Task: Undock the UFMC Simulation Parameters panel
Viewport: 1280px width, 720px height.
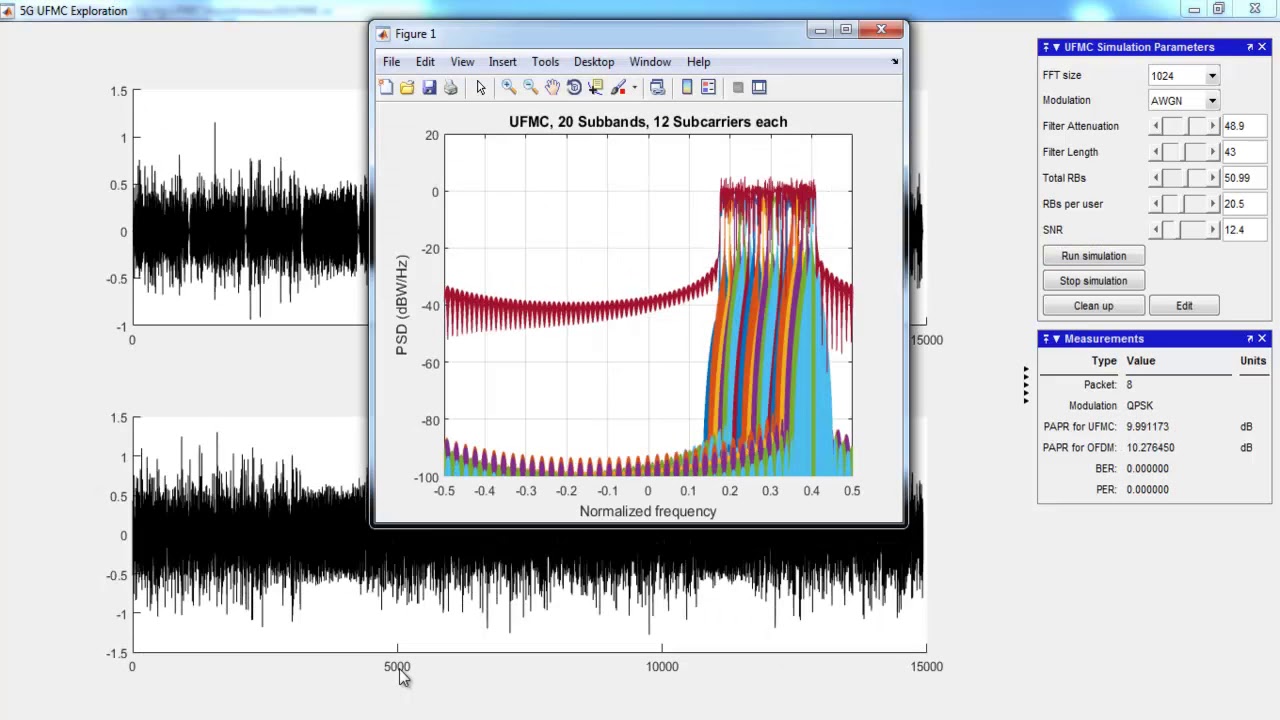Action: tap(1249, 47)
